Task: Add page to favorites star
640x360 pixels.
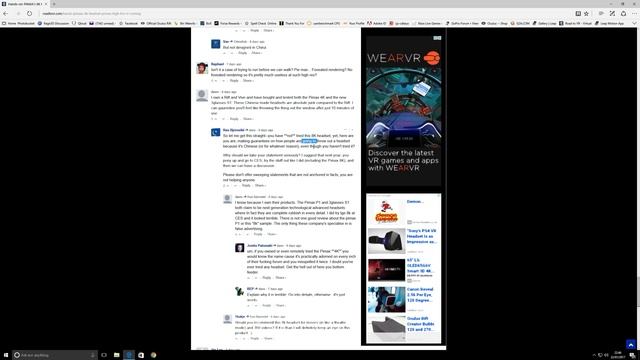Action: pyautogui.click(x=587, y=13)
